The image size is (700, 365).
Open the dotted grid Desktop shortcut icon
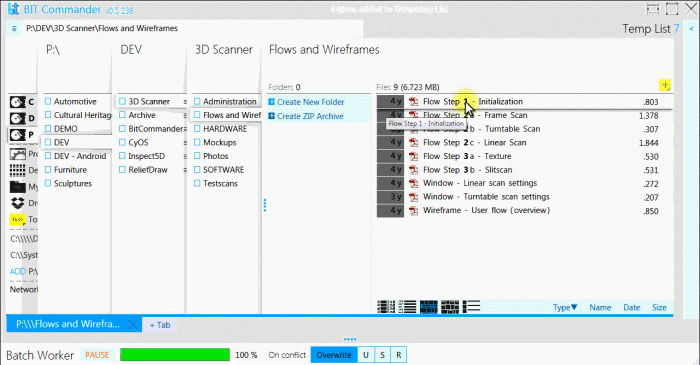18,170
